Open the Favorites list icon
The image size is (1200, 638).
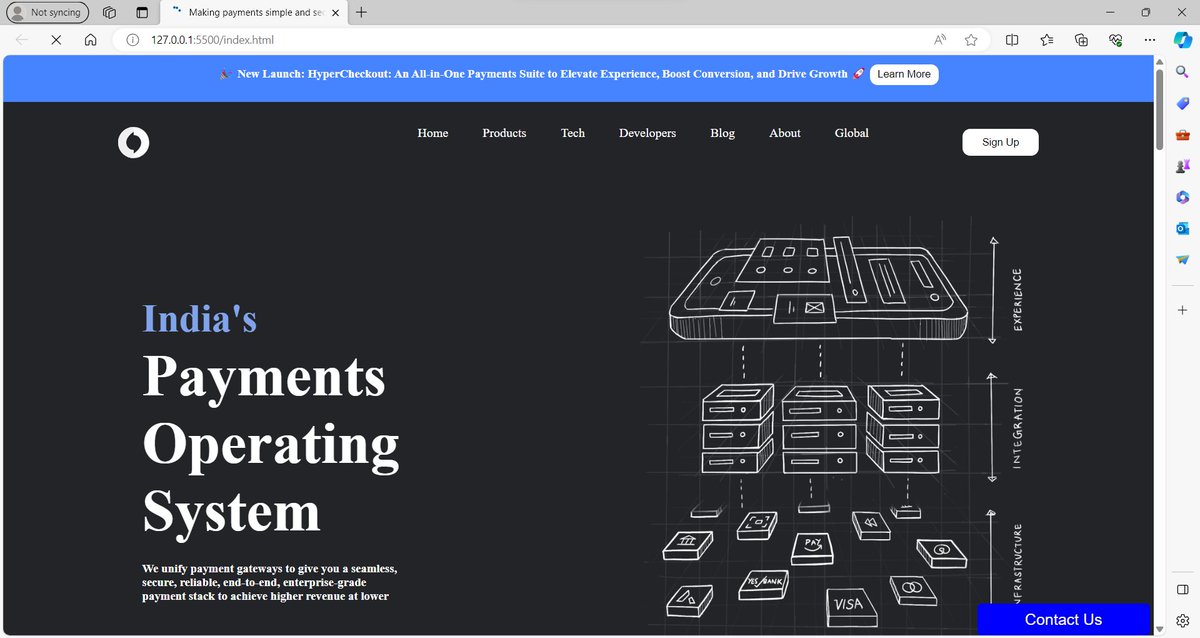[1047, 40]
